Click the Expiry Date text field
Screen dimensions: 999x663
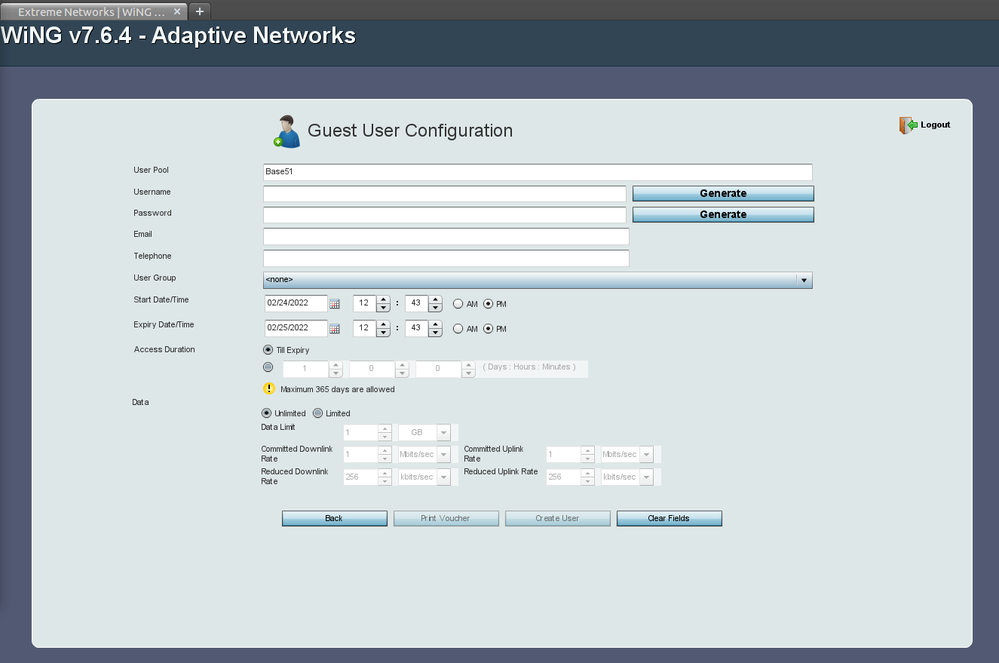tap(296, 328)
